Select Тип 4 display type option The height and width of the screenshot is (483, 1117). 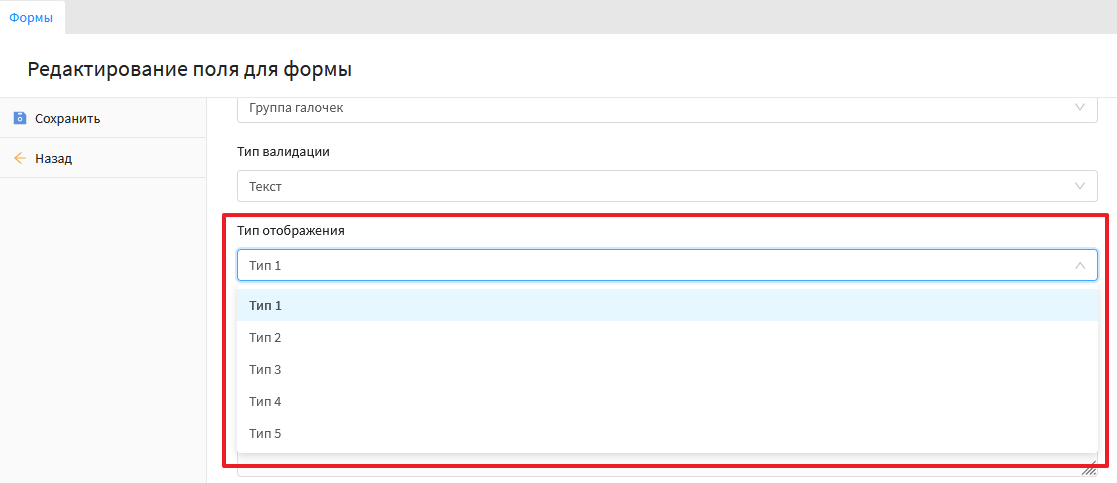(x=266, y=401)
